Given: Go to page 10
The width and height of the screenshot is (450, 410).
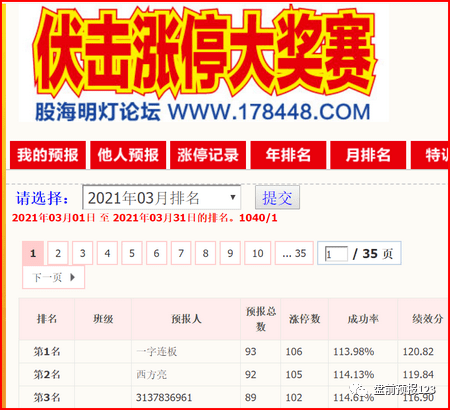Looking at the screenshot, I should (258, 253).
